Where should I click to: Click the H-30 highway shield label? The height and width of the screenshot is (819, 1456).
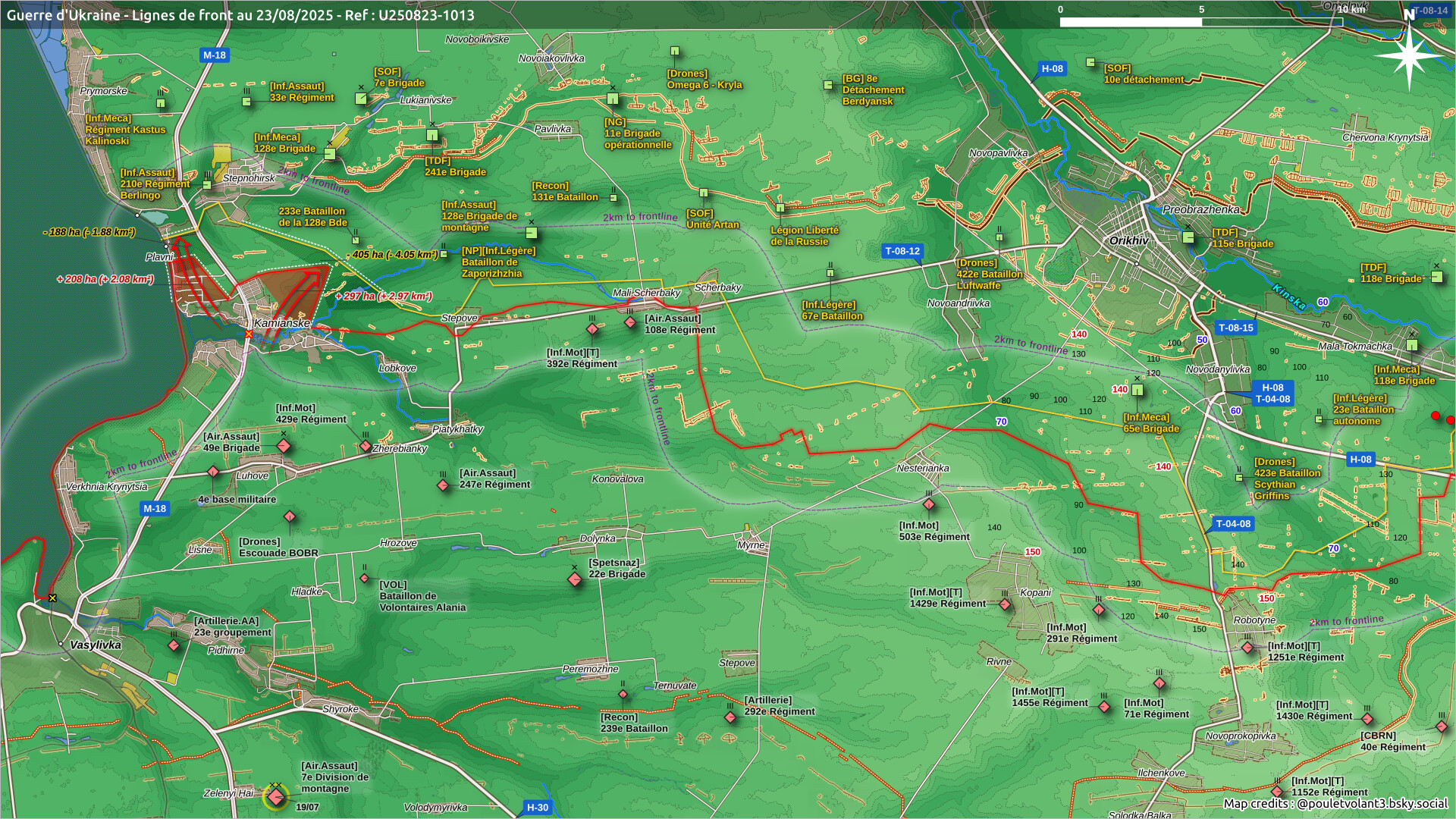(x=537, y=808)
